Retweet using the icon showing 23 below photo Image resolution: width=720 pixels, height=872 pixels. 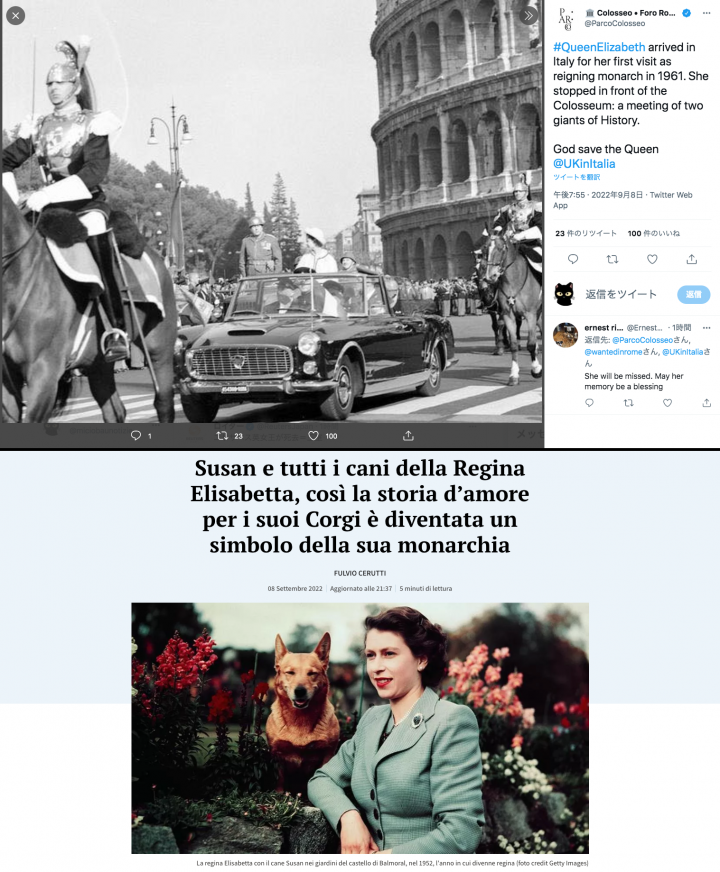coord(222,435)
